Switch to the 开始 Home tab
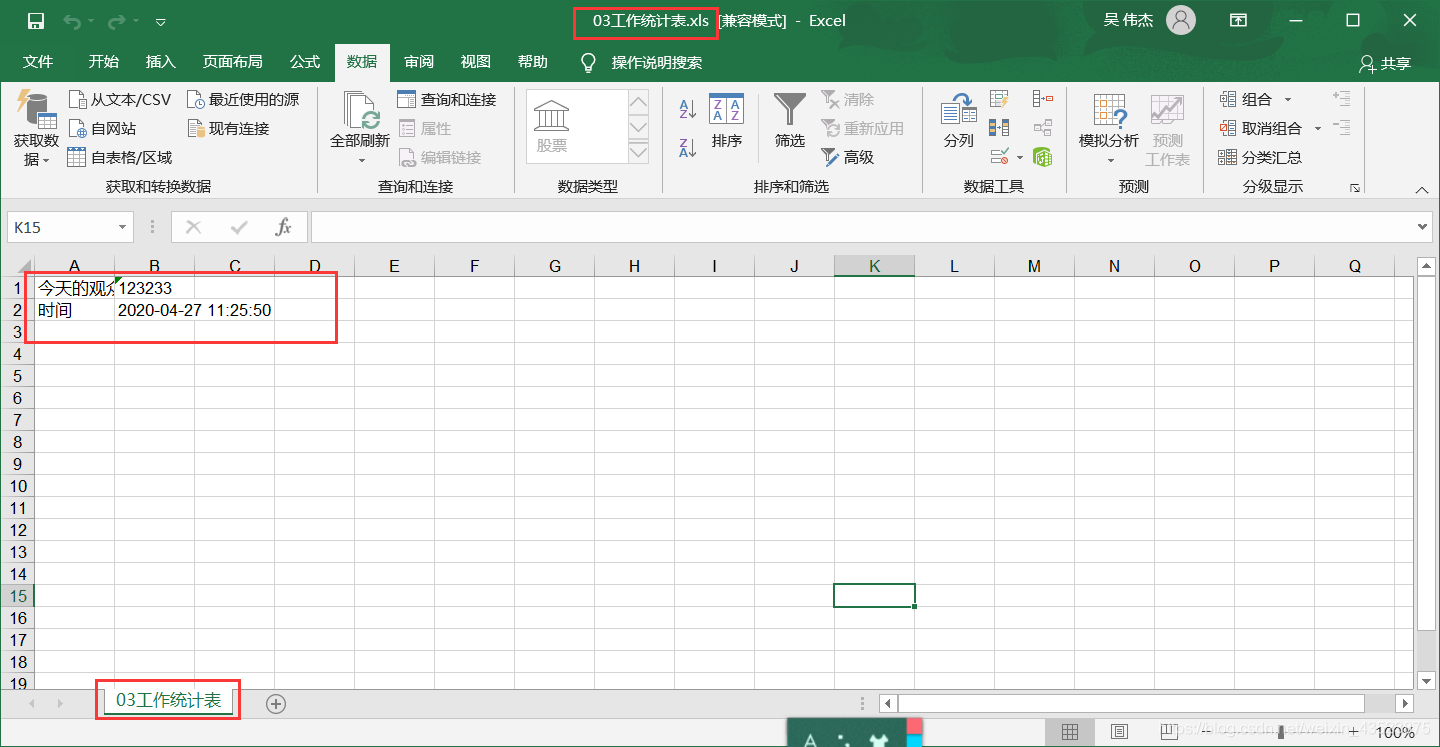 (103, 62)
